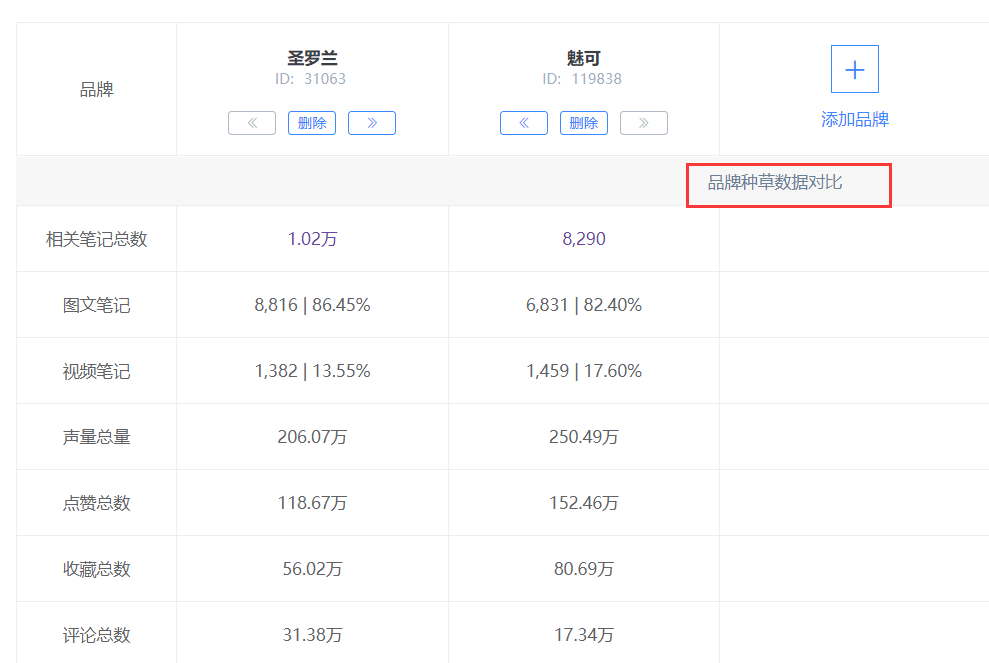The width and height of the screenshot is (989, 663).
Task: Select 魅可 收藏总数 value 80.69万
Action: pos(584,569)
